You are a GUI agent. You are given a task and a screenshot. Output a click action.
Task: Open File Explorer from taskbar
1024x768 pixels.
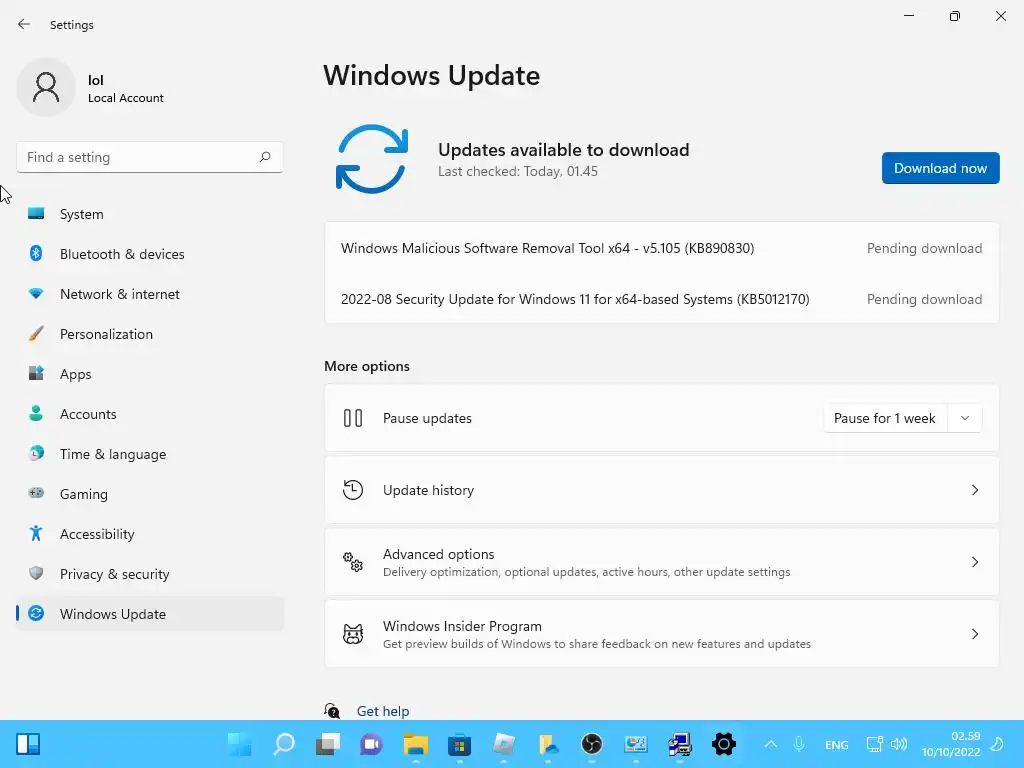(x=415, y=744)
